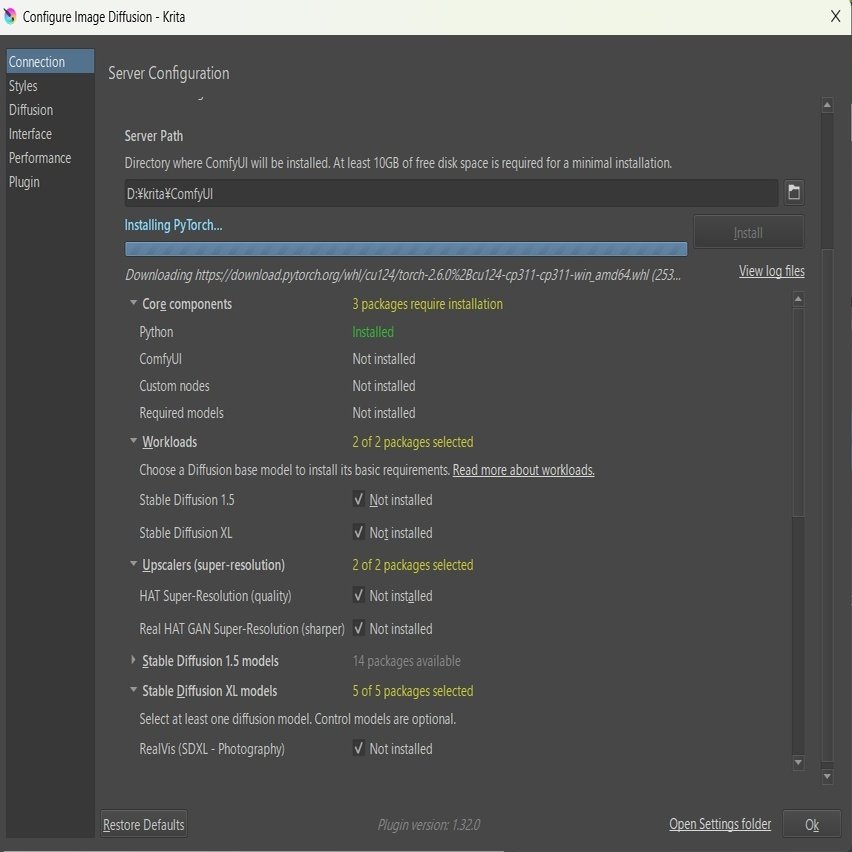The width and height of the screenshot is (852, 852).
Task: Expand the Stable Diffusion 1.5 models section
Action: coord(133,660)
